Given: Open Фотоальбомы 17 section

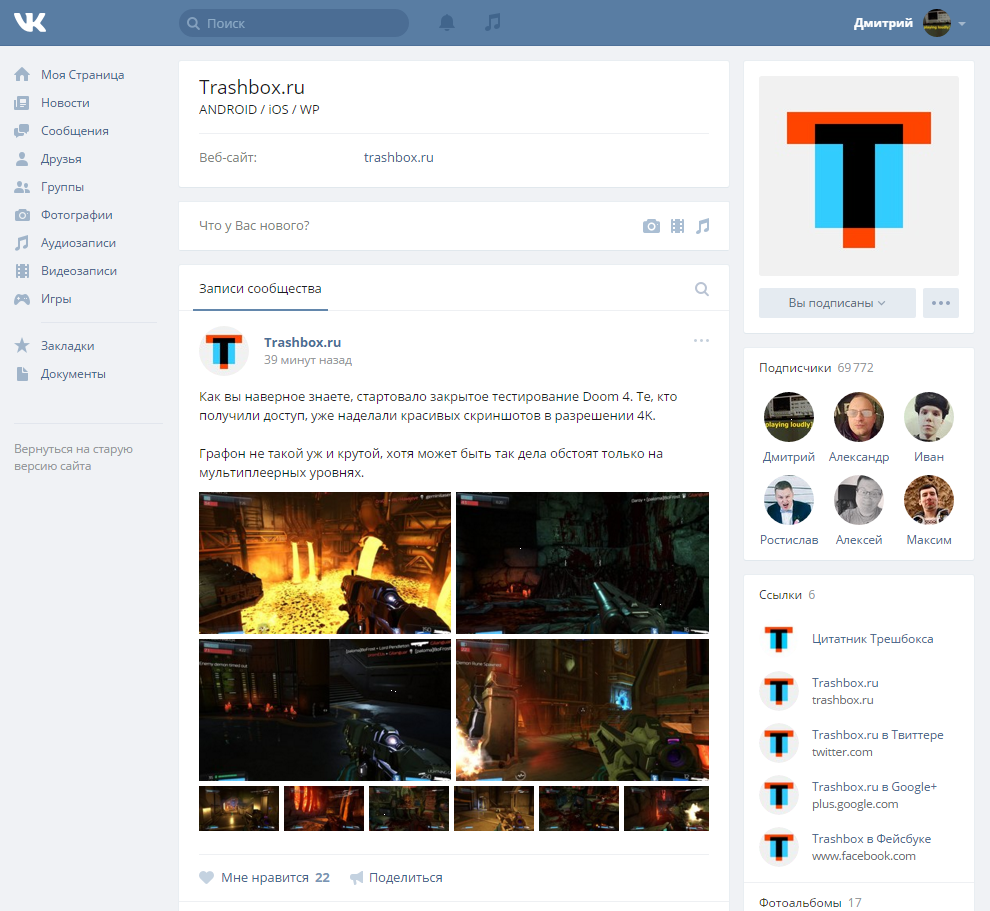Looking at the screenshot, I should tap(810, 903).
